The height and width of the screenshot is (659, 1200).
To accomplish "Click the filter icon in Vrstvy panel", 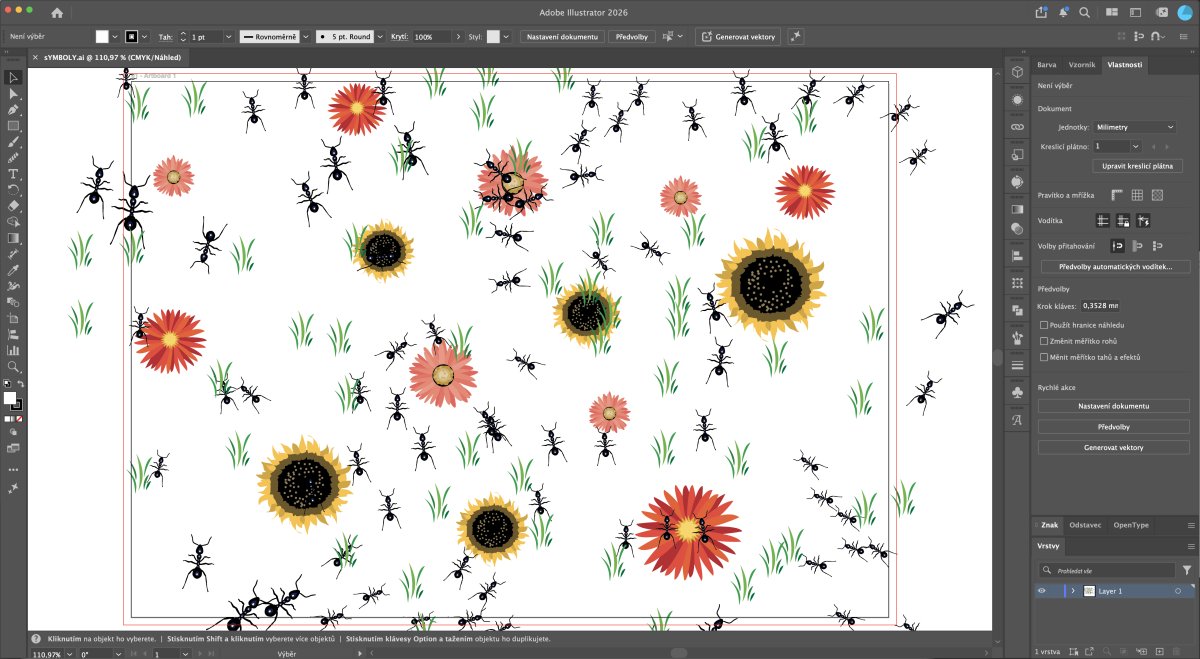I will click(1187, 569).
